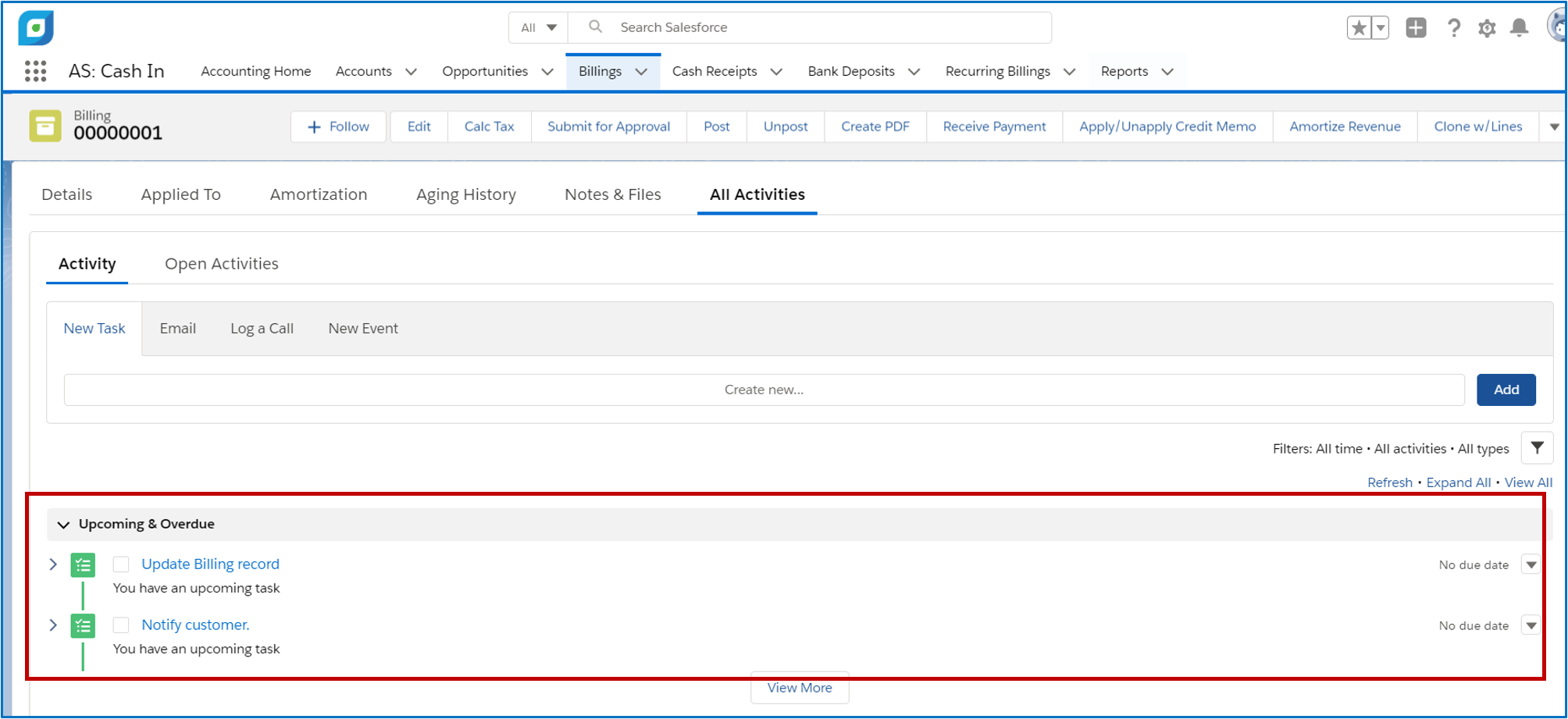The image size is (1568, 719).
Task: Click the Post button
Action: click(717, 126)
